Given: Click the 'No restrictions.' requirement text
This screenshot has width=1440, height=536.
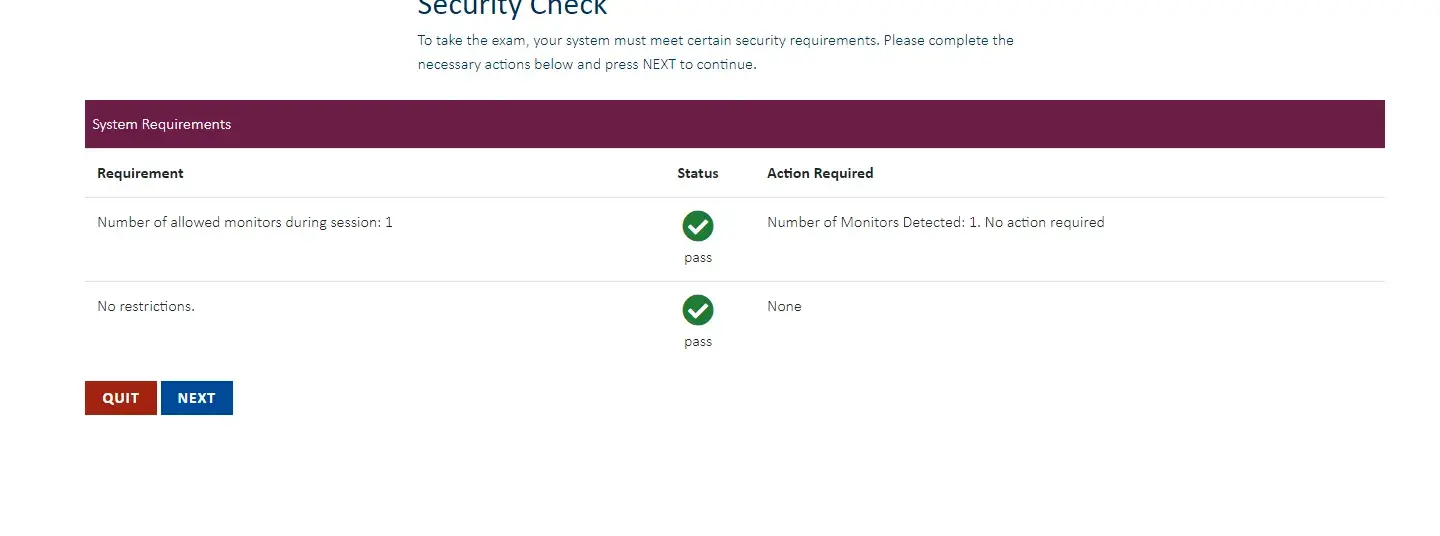Looking at the screenshot, I should pos(146,306).
